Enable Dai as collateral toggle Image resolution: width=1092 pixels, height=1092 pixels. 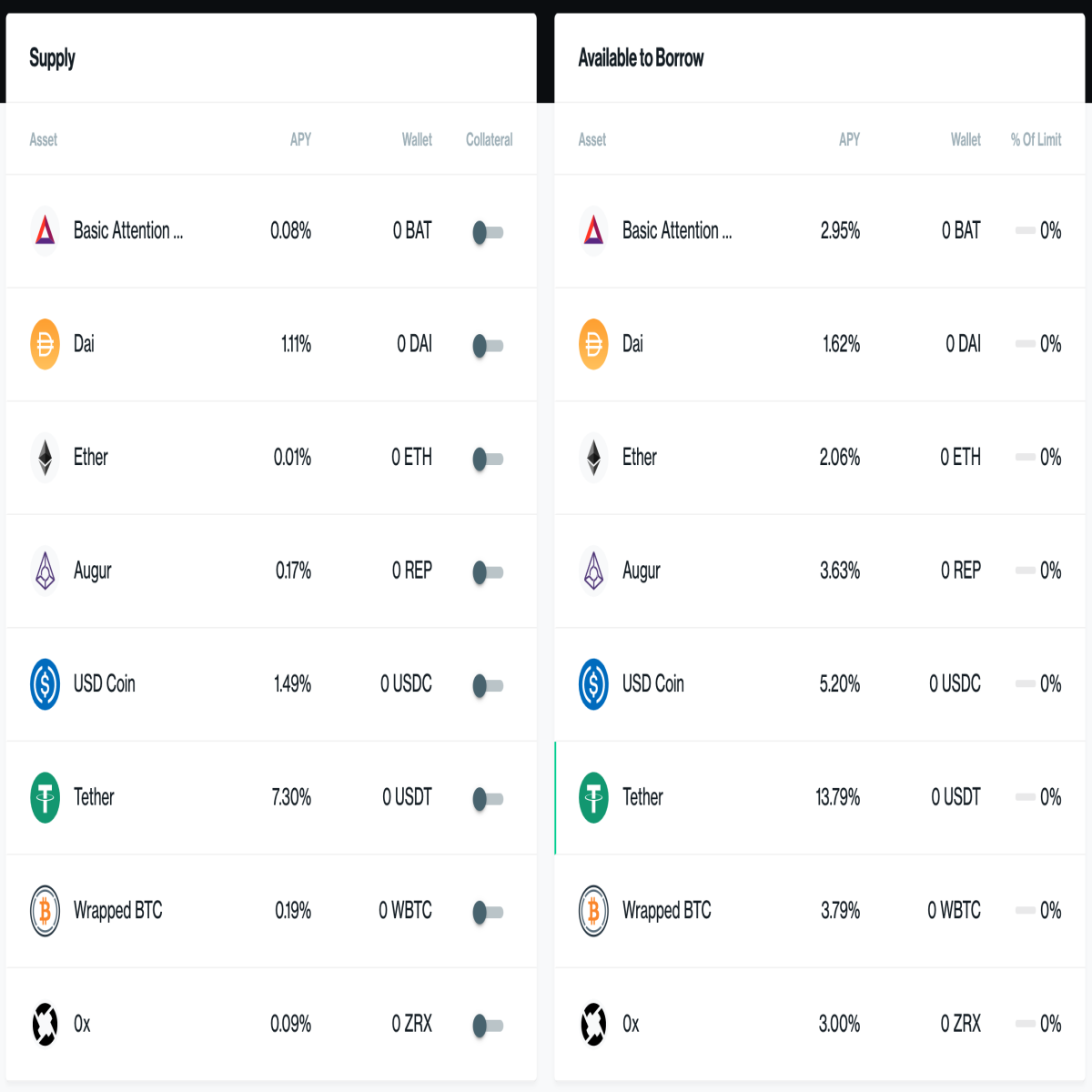[x=488, y=346]
